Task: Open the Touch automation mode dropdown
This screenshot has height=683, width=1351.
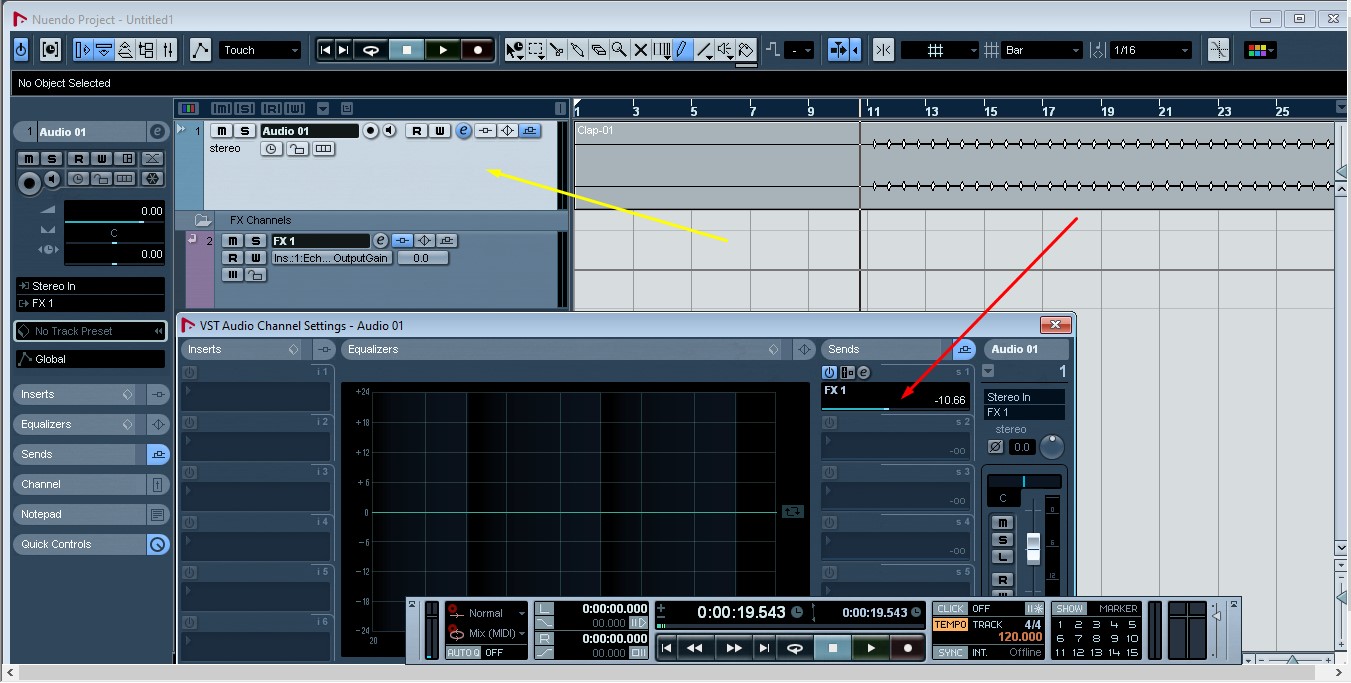Action: [260, 50]
